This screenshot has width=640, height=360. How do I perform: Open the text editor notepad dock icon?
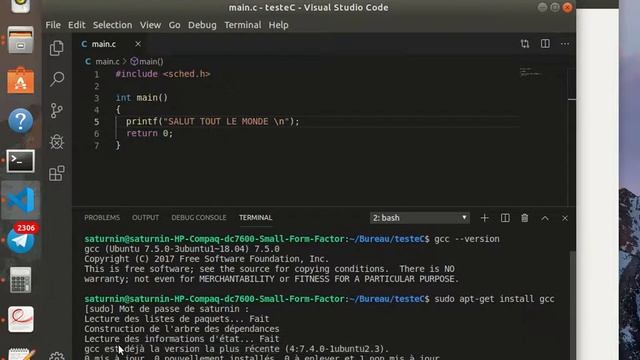20,354
